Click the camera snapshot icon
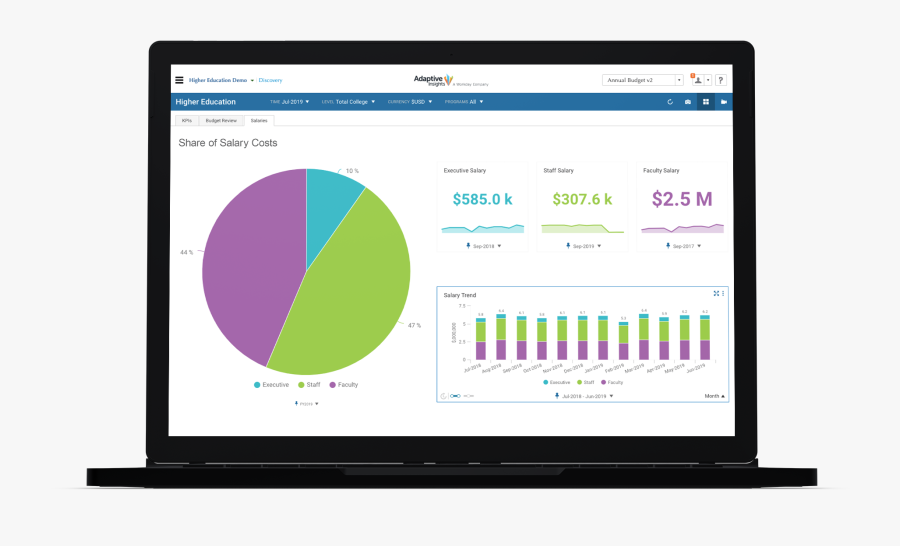This screenshot has height=546, width=900. click(x=687, y=102)
